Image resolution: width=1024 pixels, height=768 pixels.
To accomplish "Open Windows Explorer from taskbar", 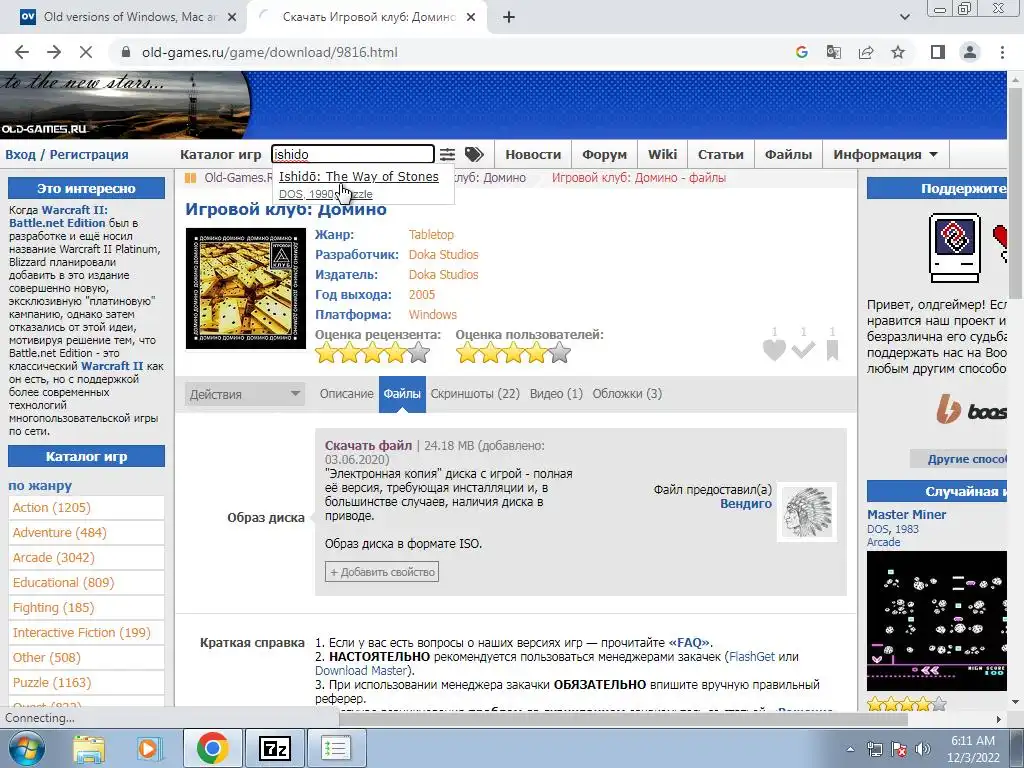I will tap(88, 748).
